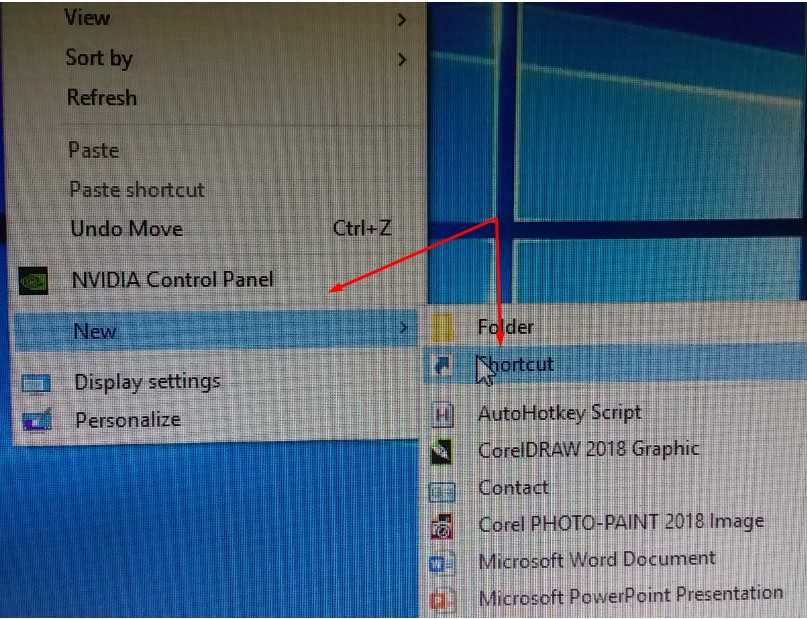Choose Undo Move entry

pos(218,229)
